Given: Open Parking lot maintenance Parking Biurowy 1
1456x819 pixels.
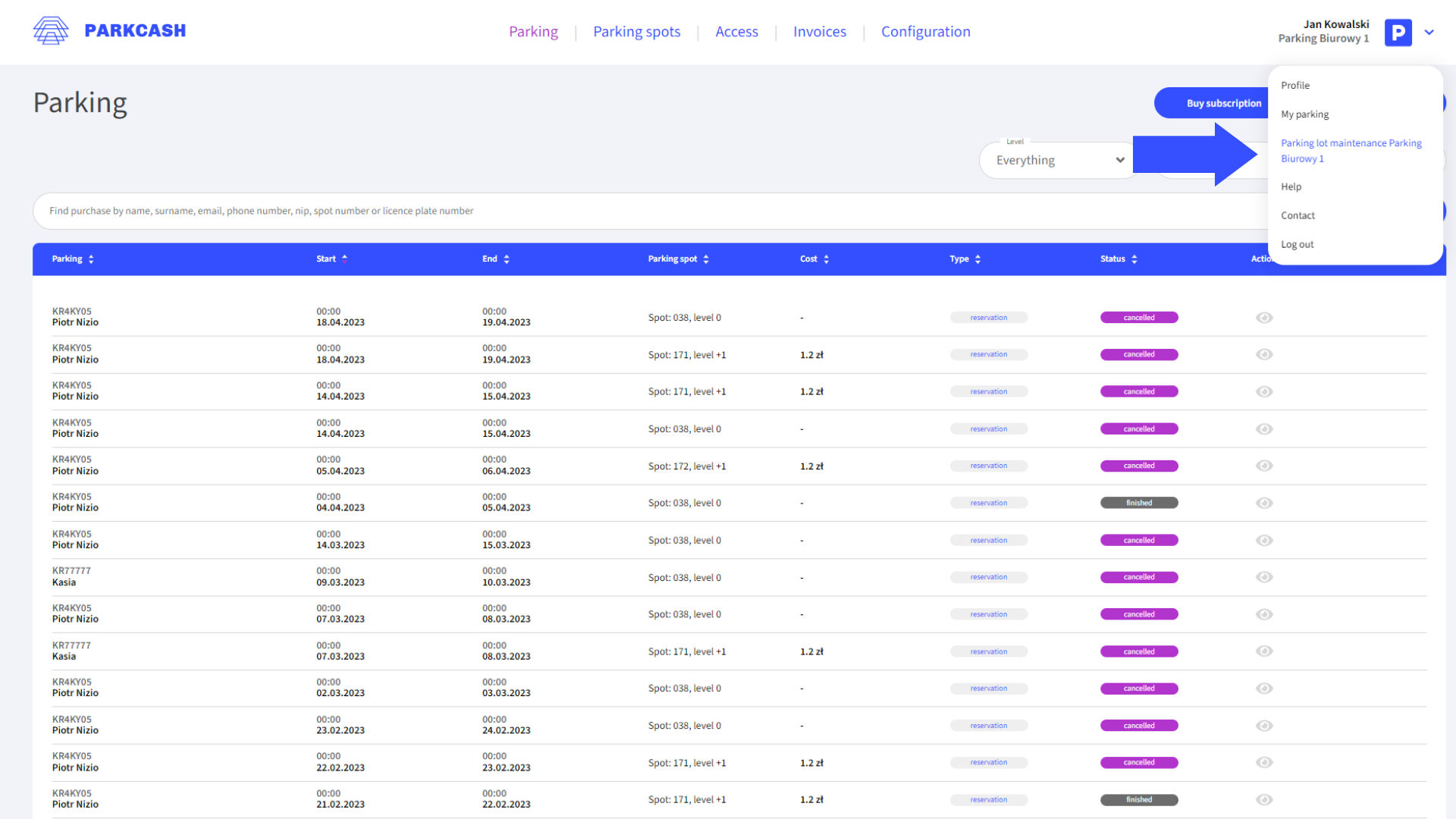Looking at the screenshot, I should pos(1351,151).
